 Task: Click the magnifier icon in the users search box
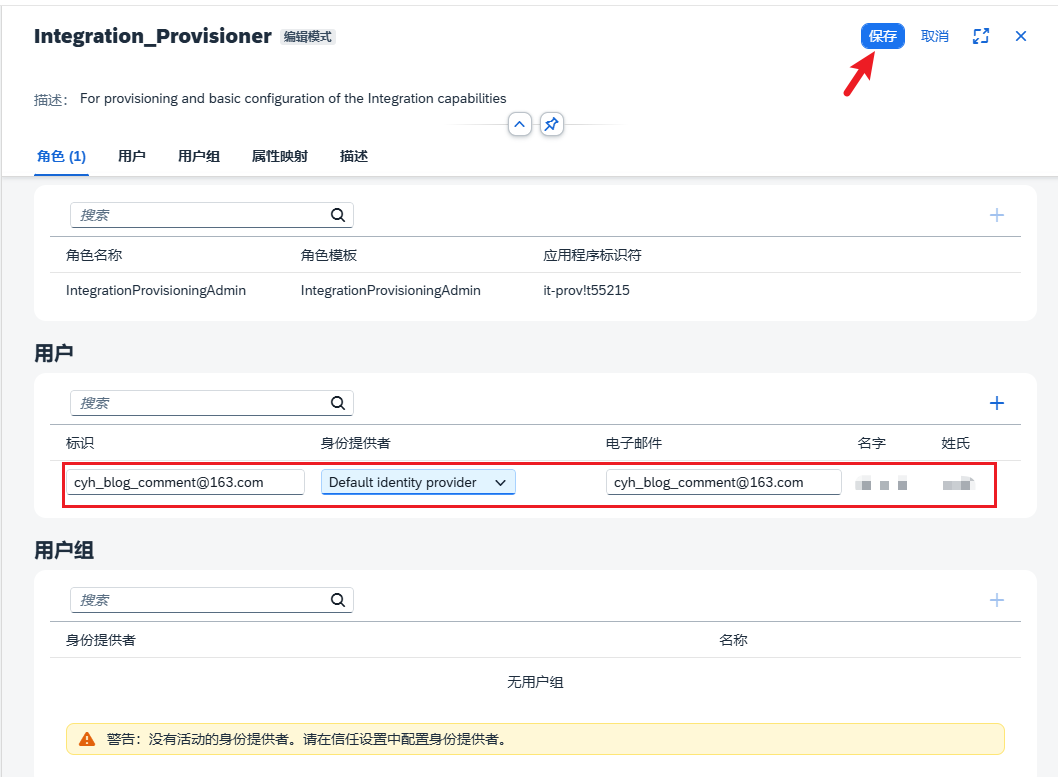(338, 402)
